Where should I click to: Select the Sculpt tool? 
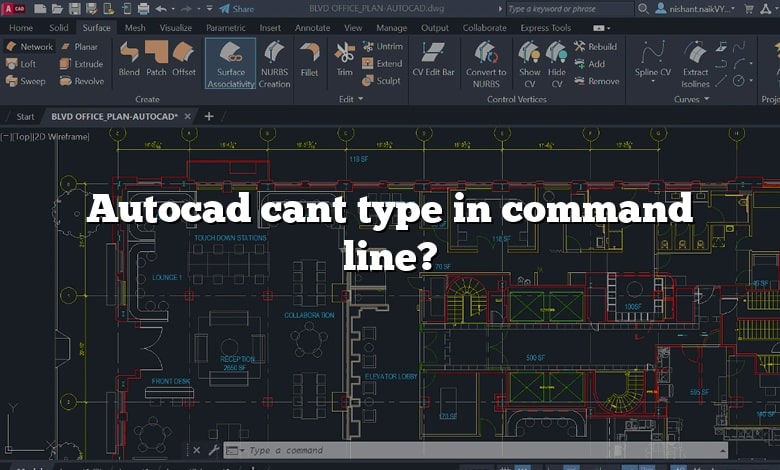381,81
